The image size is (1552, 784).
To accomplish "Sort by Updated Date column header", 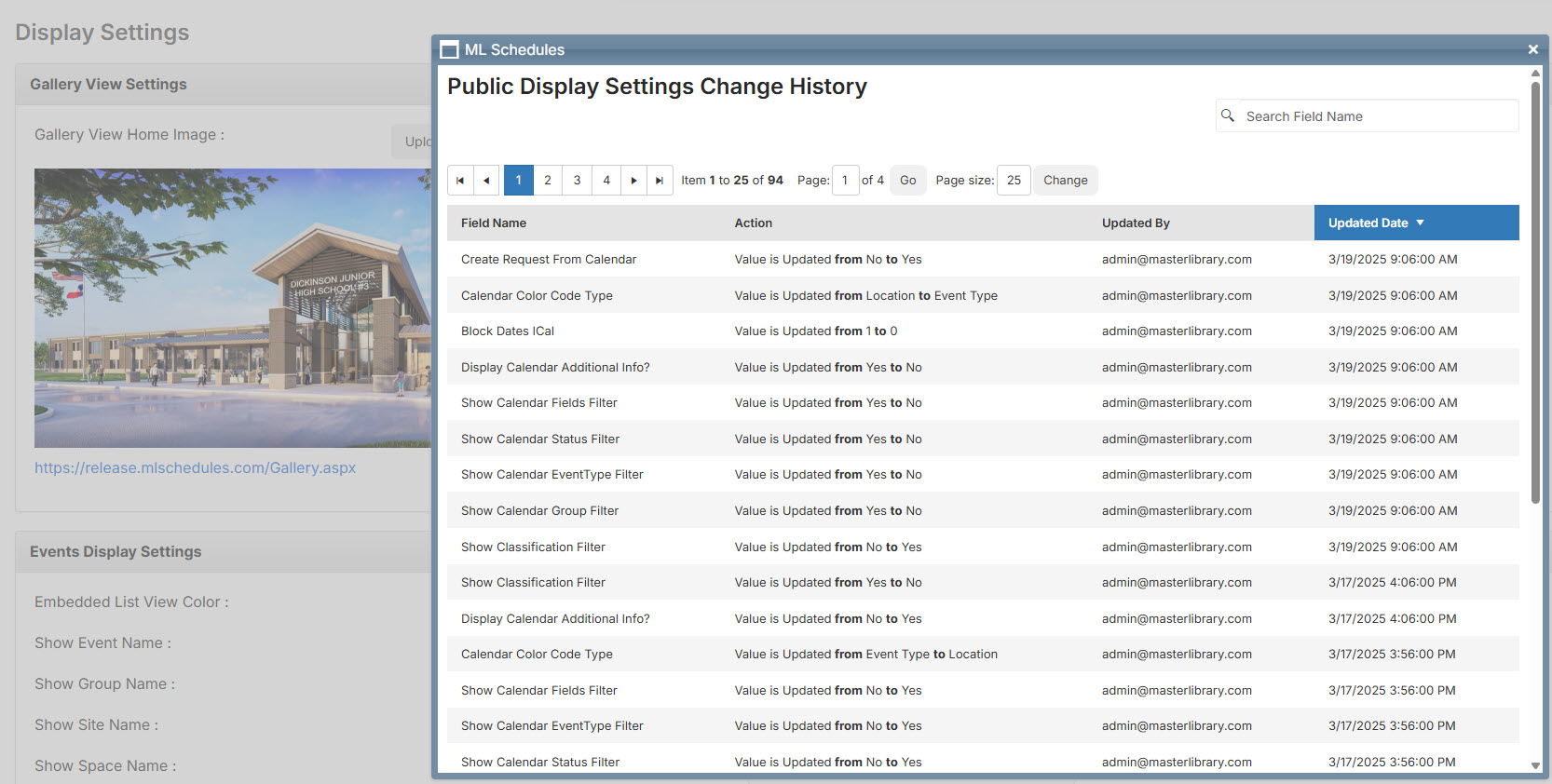I will click(x=1416, y=223).
